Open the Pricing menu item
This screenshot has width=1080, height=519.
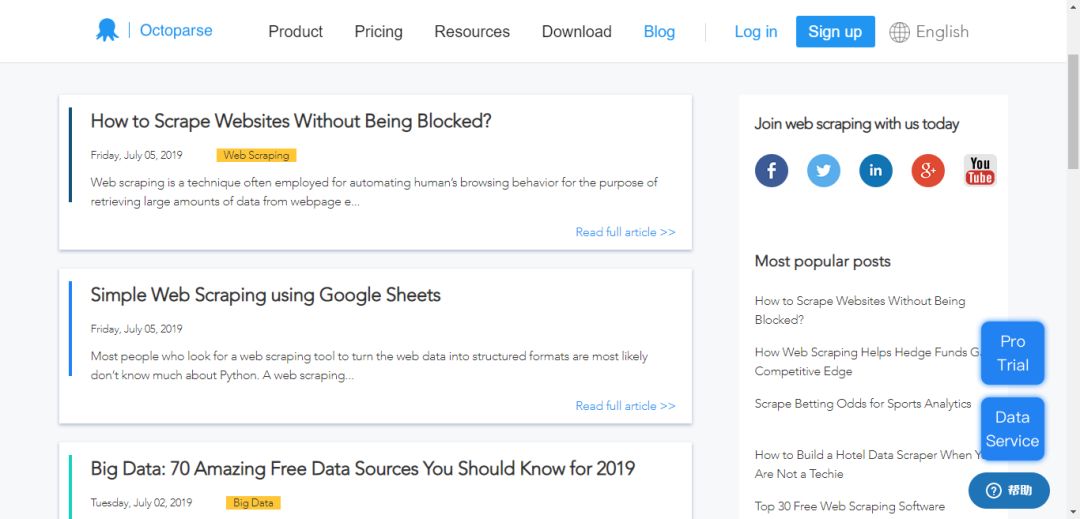point(378,31)
